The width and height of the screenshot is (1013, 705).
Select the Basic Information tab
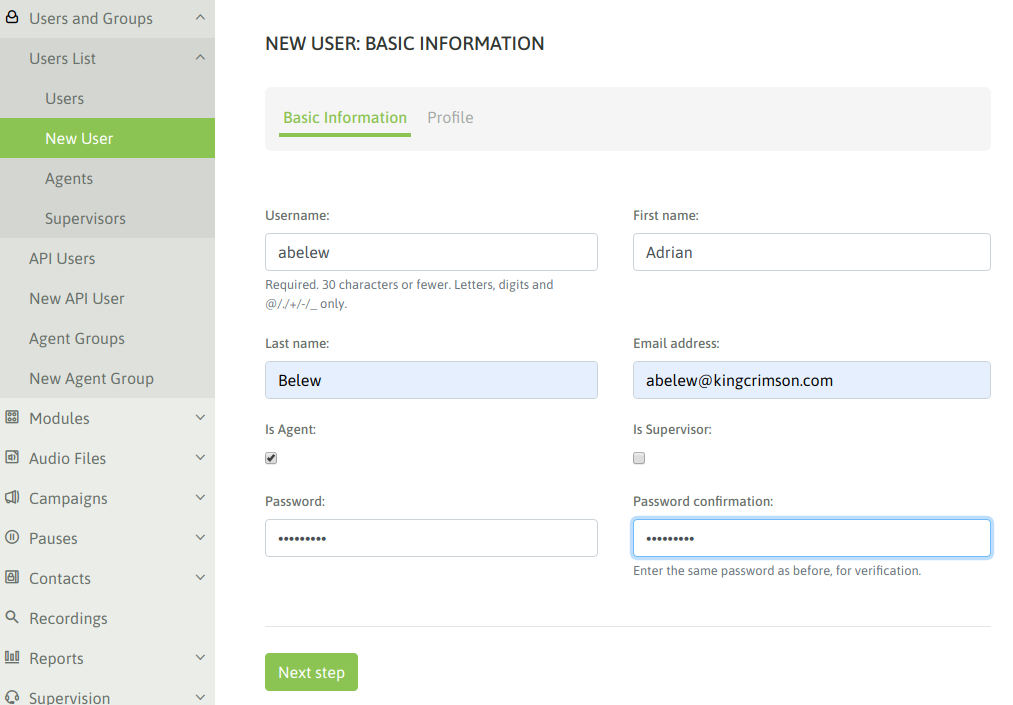click(x=345, y=118)
